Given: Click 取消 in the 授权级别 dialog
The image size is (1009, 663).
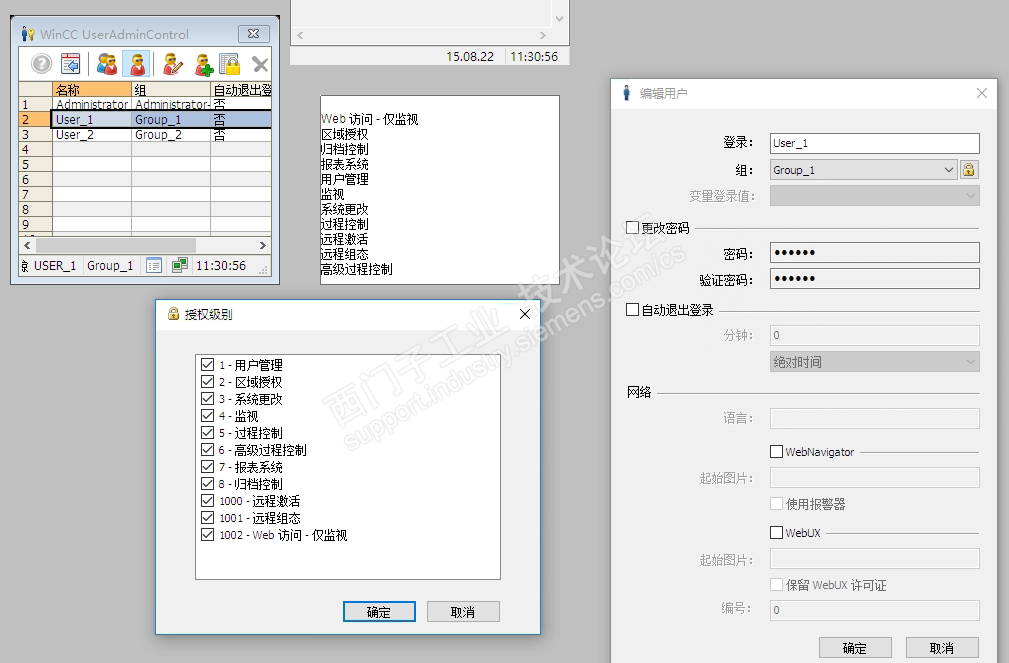Looking at the screenshot, I should (x=463, y=612).
